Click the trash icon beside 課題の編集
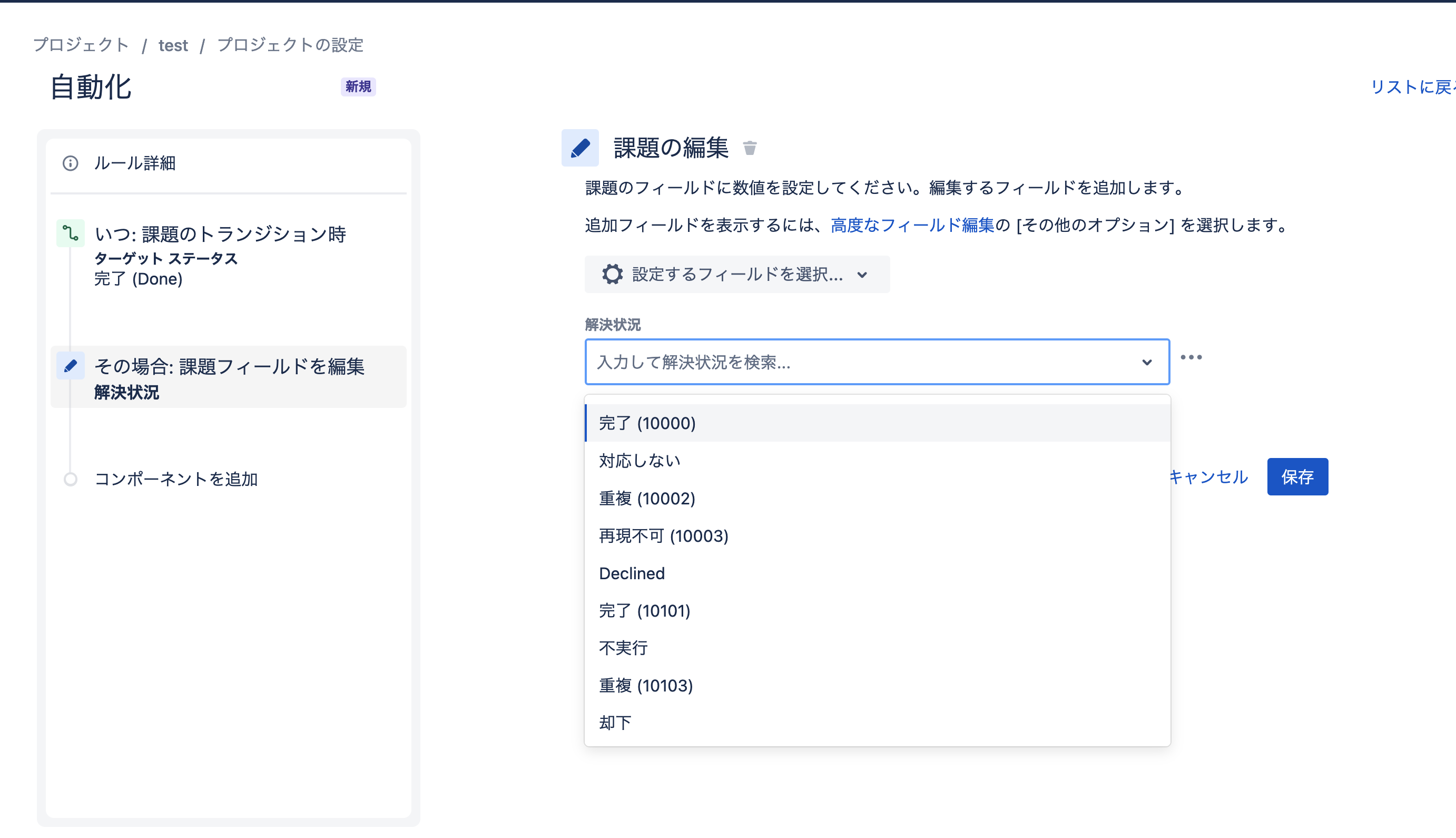The height and width of the screenshot is (838, 1456). 750,148
